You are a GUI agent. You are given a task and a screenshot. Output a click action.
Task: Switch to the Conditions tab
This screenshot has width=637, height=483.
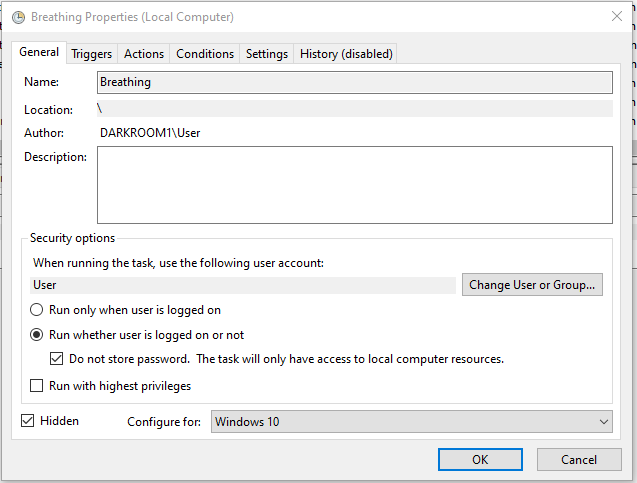pyautogui.click(x=205, y=54)
